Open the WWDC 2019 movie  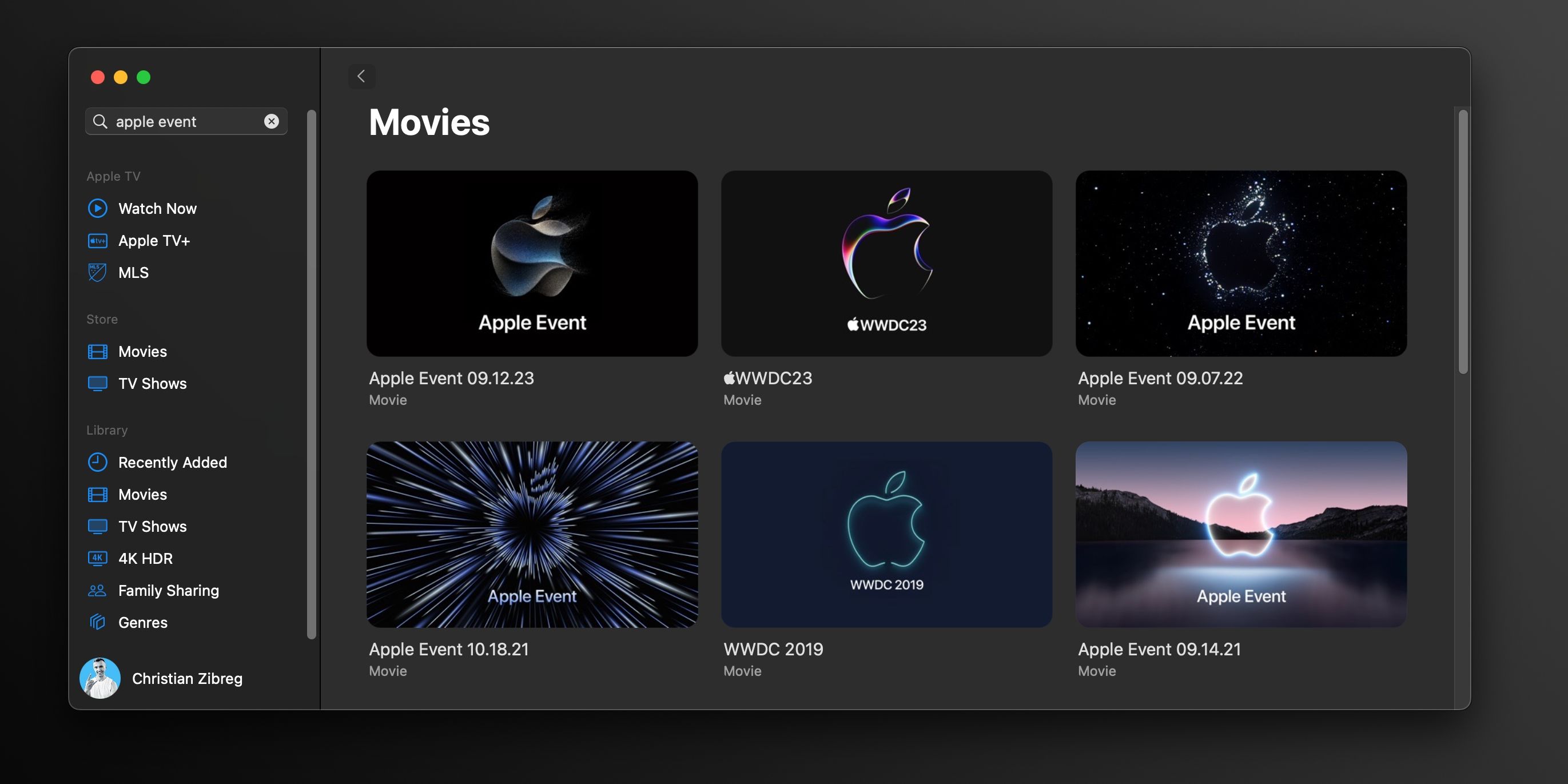(886, 535)
